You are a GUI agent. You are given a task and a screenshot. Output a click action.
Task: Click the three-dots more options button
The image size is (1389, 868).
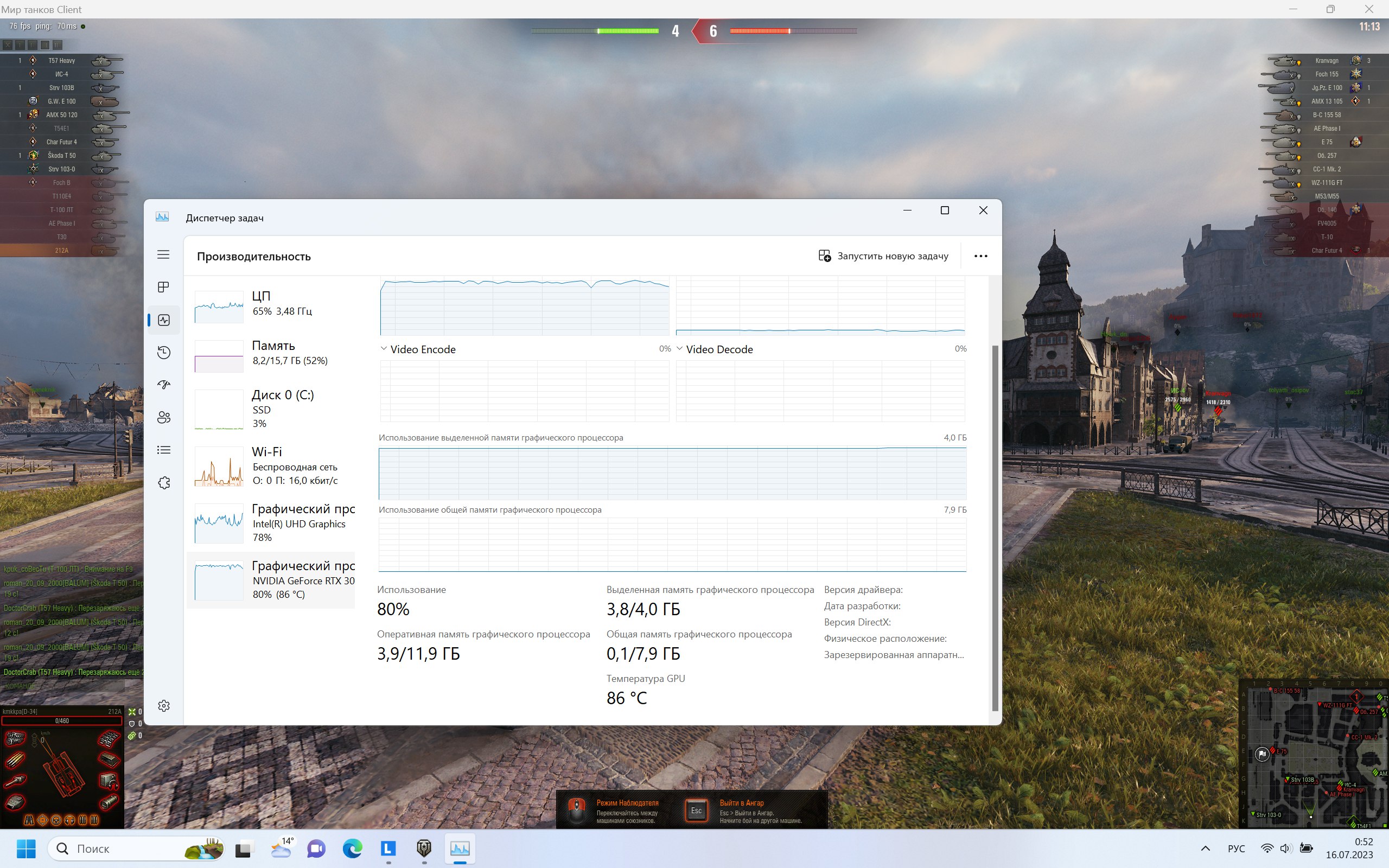[980, 256]
